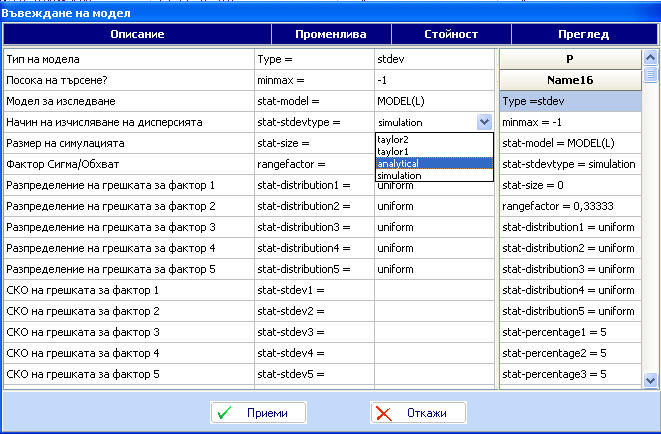Screen dimensions: 661x434
Task: Click the green checkmark on Приеми button
Action: pyautogui.click(x=225, y=413)
